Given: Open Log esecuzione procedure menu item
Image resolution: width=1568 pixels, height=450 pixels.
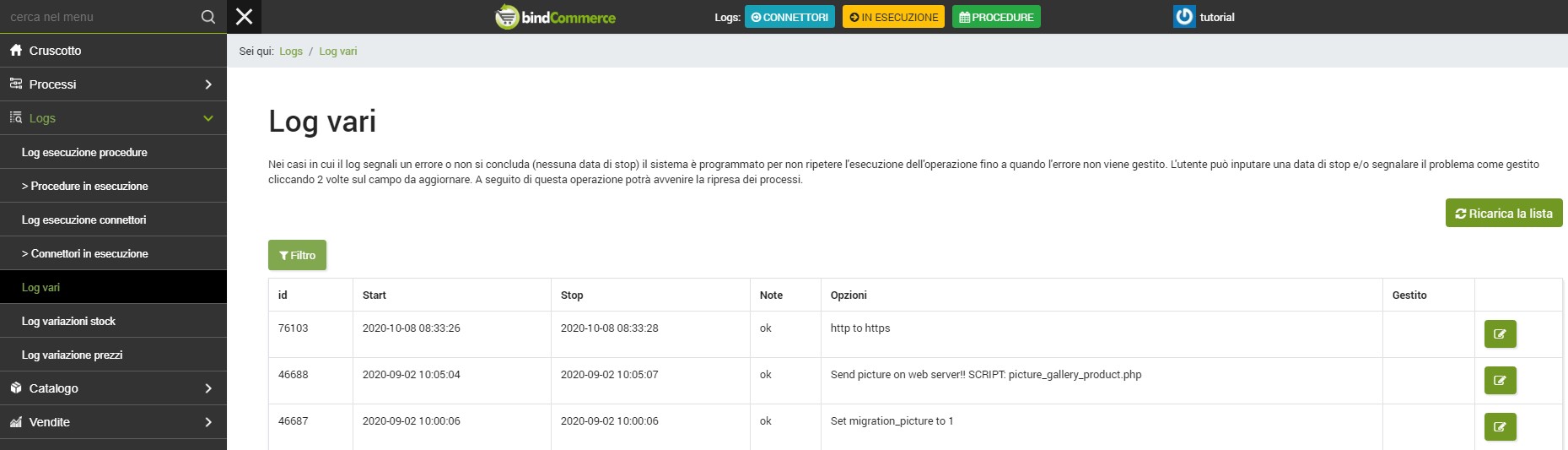Looking at the screenshot, I should [84, 152].
